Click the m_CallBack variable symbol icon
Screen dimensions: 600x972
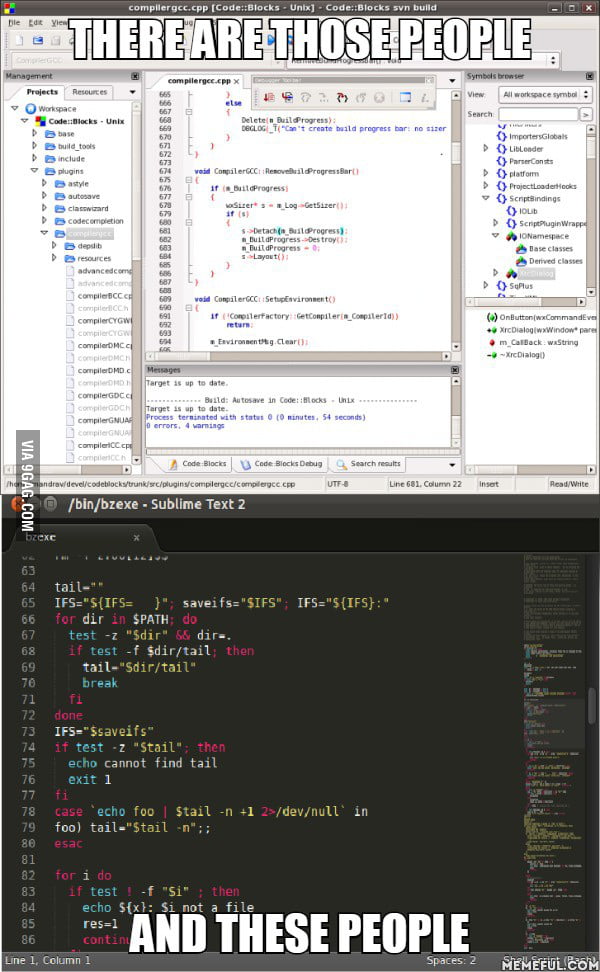[x=491, y=342]
